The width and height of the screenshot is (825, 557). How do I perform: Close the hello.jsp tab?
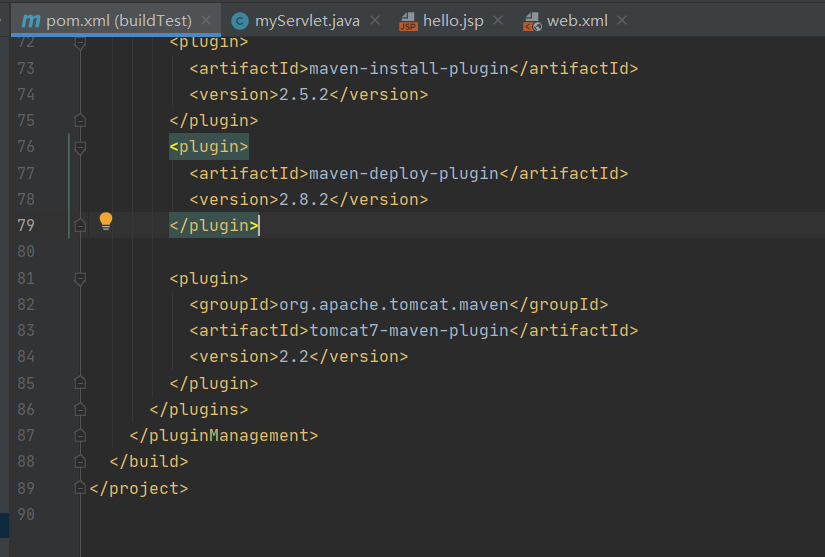point(498,20)
